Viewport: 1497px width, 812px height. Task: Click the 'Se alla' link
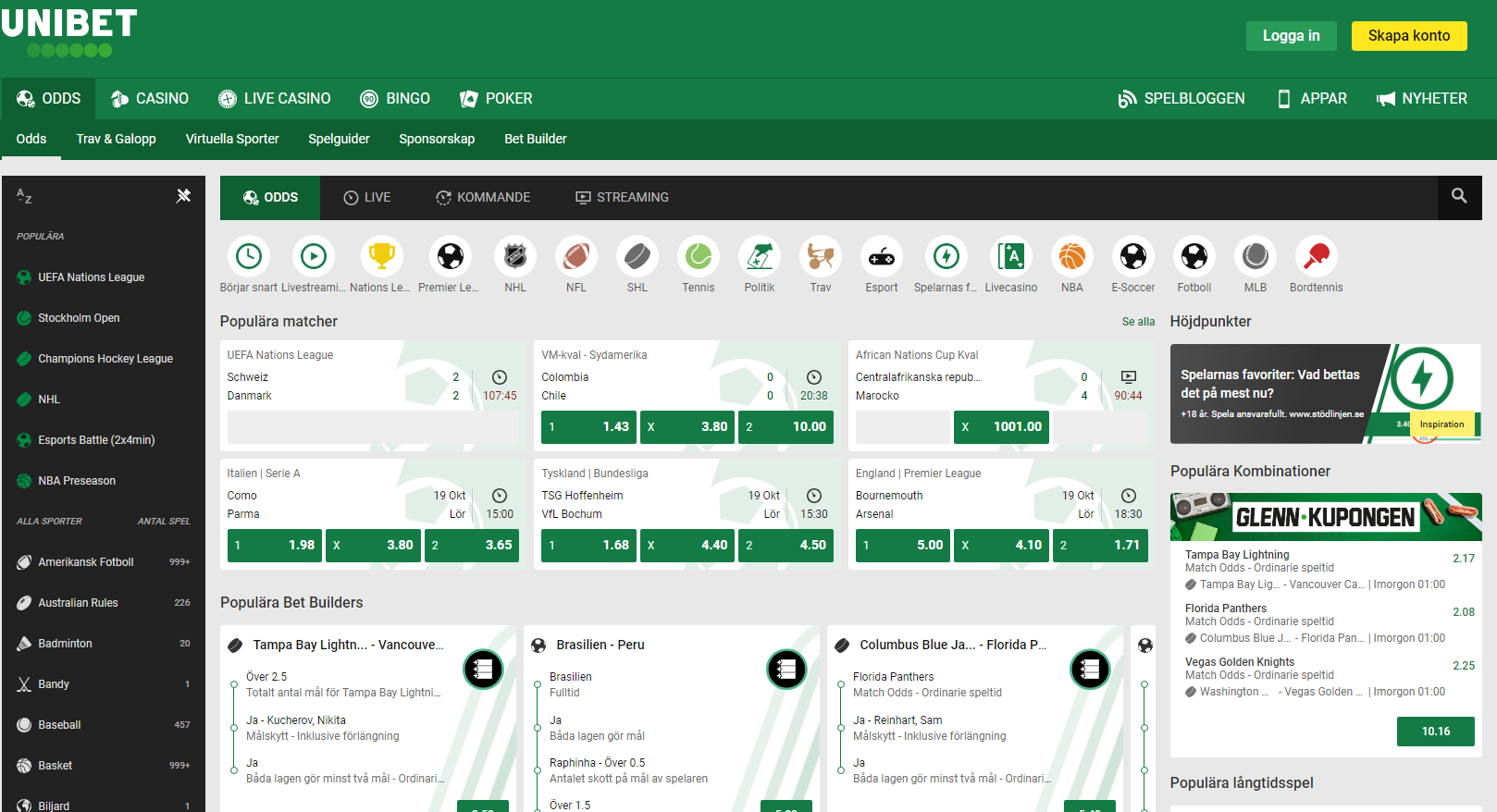(x=1138, y=322)
